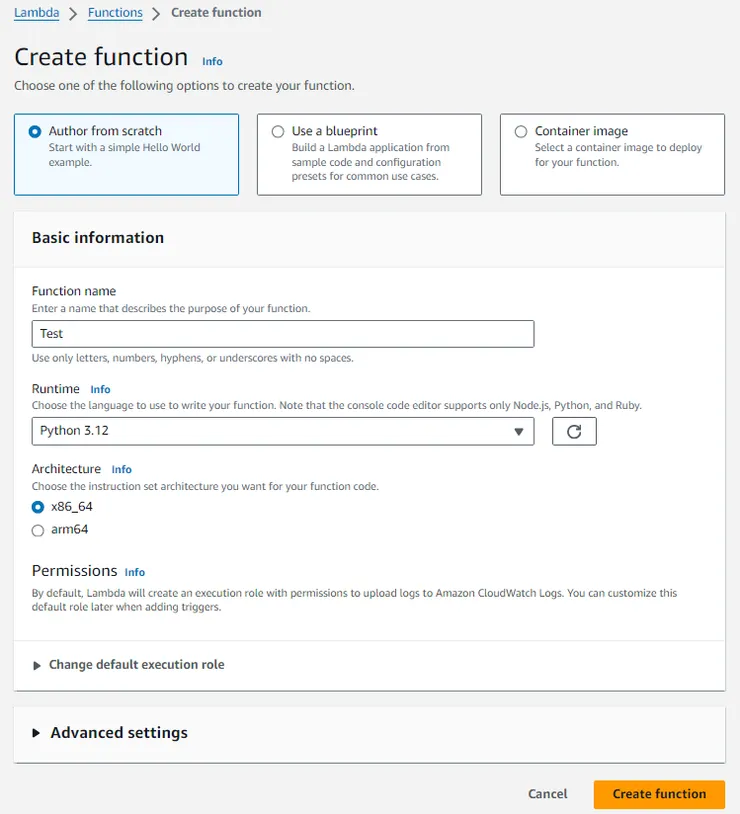Open Info link beside Create function heading

pos(212,61)
